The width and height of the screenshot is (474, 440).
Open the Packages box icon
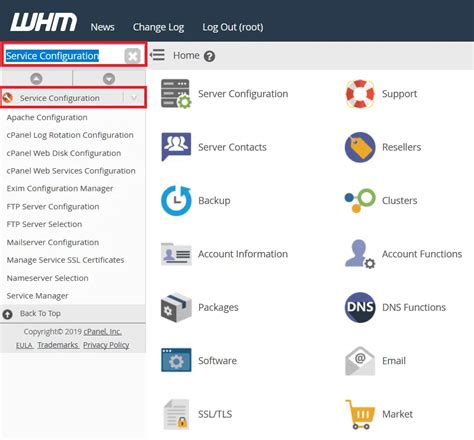coord(176,307)
